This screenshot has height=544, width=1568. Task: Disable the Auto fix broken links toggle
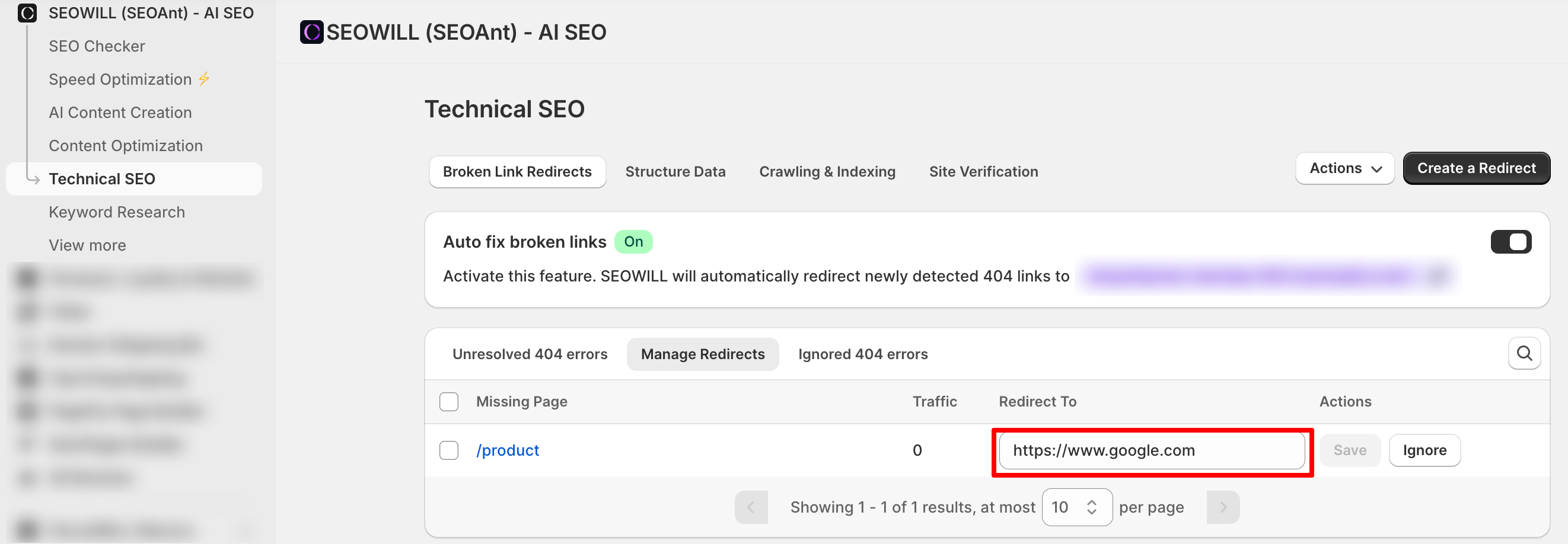[x=1510, y=242]
